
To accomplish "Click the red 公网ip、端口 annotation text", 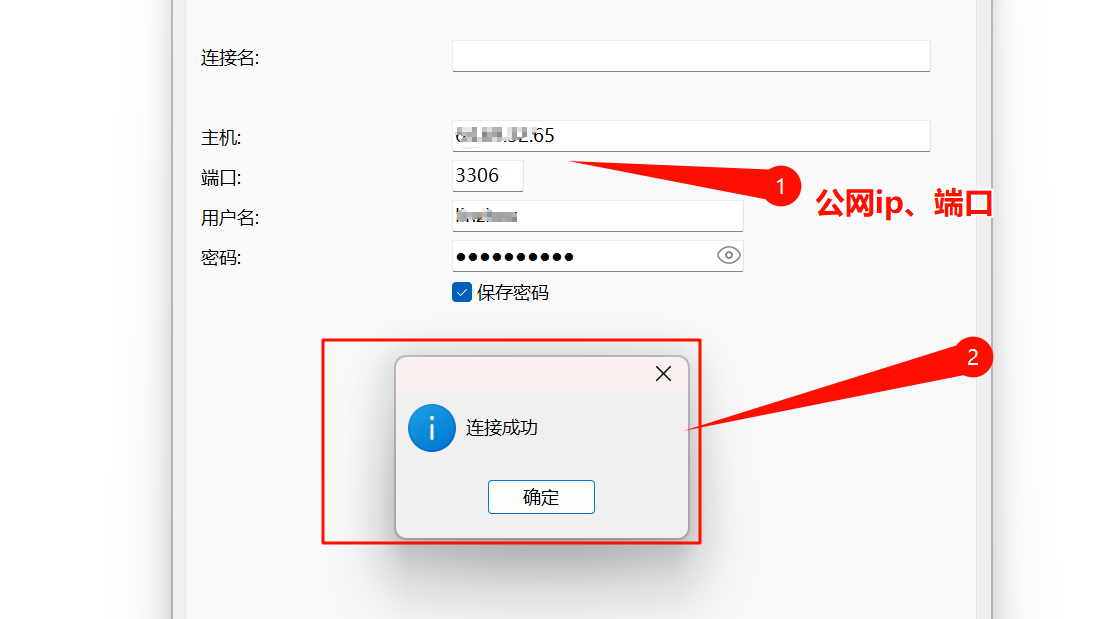I will [x=903, y=203].
